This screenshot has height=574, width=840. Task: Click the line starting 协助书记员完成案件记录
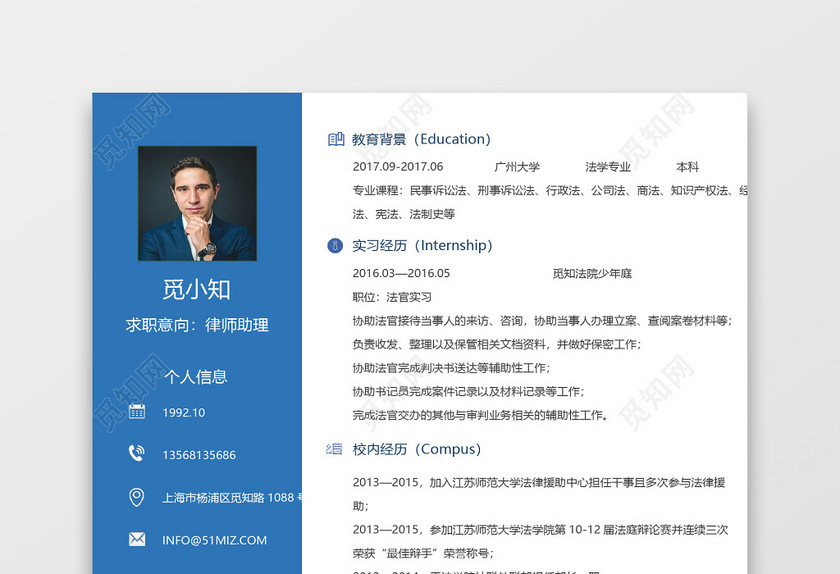click(x=468, y=391)
